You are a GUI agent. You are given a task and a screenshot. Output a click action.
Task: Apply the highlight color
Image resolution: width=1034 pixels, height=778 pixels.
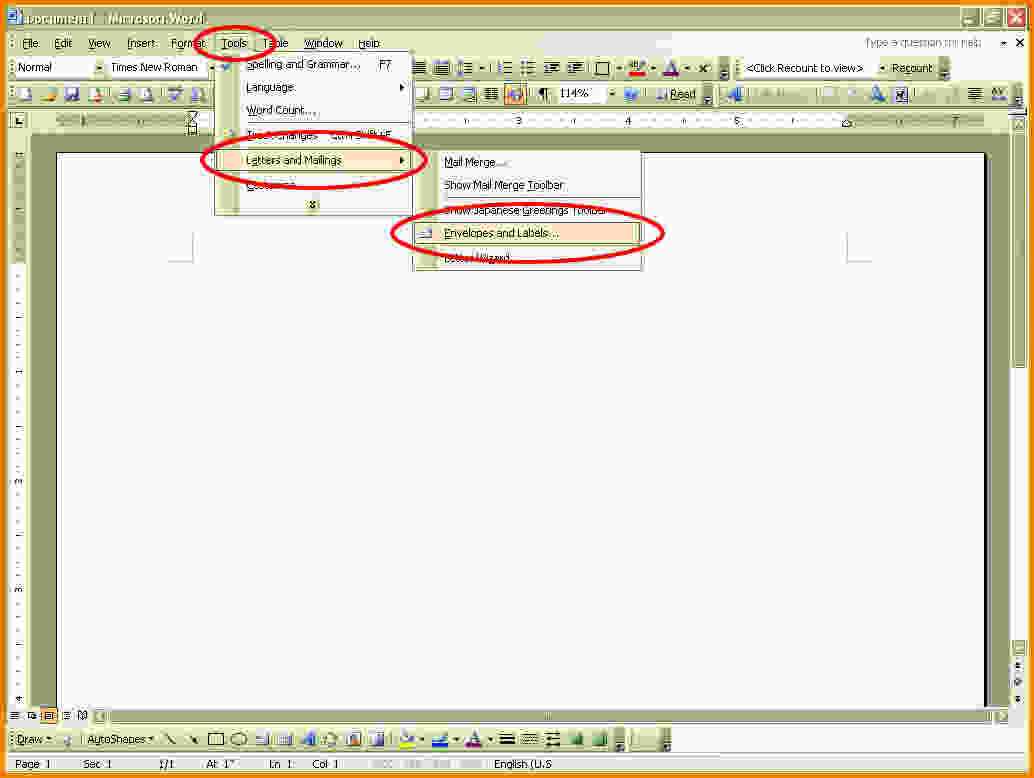tap(637, 67)
